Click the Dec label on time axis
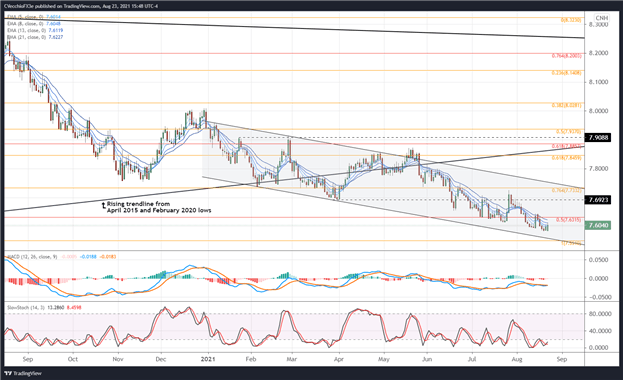The width and height of the screenshot is (623, 380). point(161,359)
